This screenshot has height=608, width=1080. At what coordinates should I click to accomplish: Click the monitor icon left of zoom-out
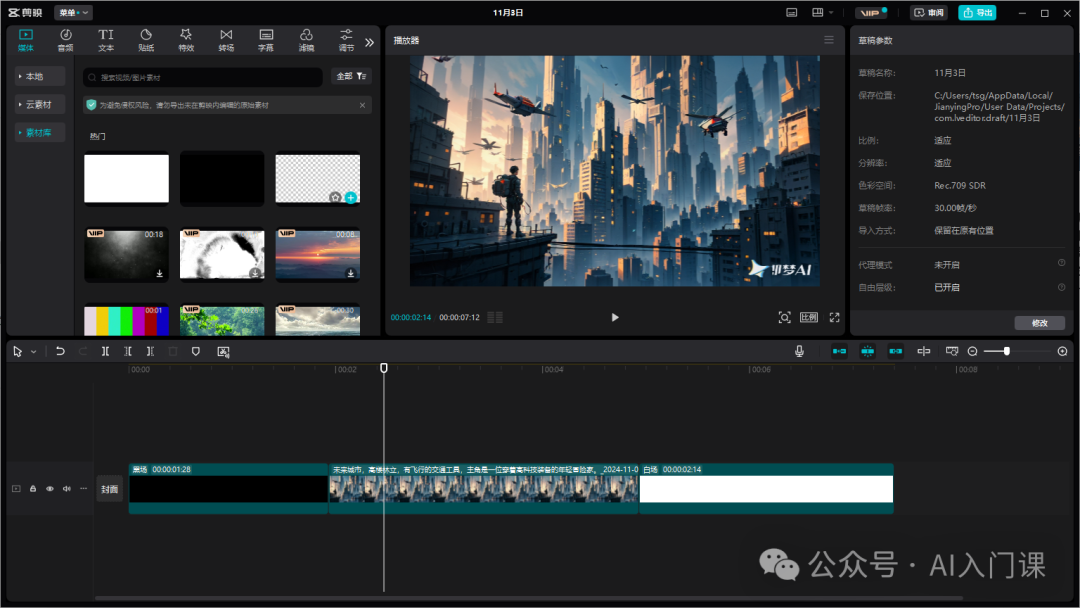[952, 351]
